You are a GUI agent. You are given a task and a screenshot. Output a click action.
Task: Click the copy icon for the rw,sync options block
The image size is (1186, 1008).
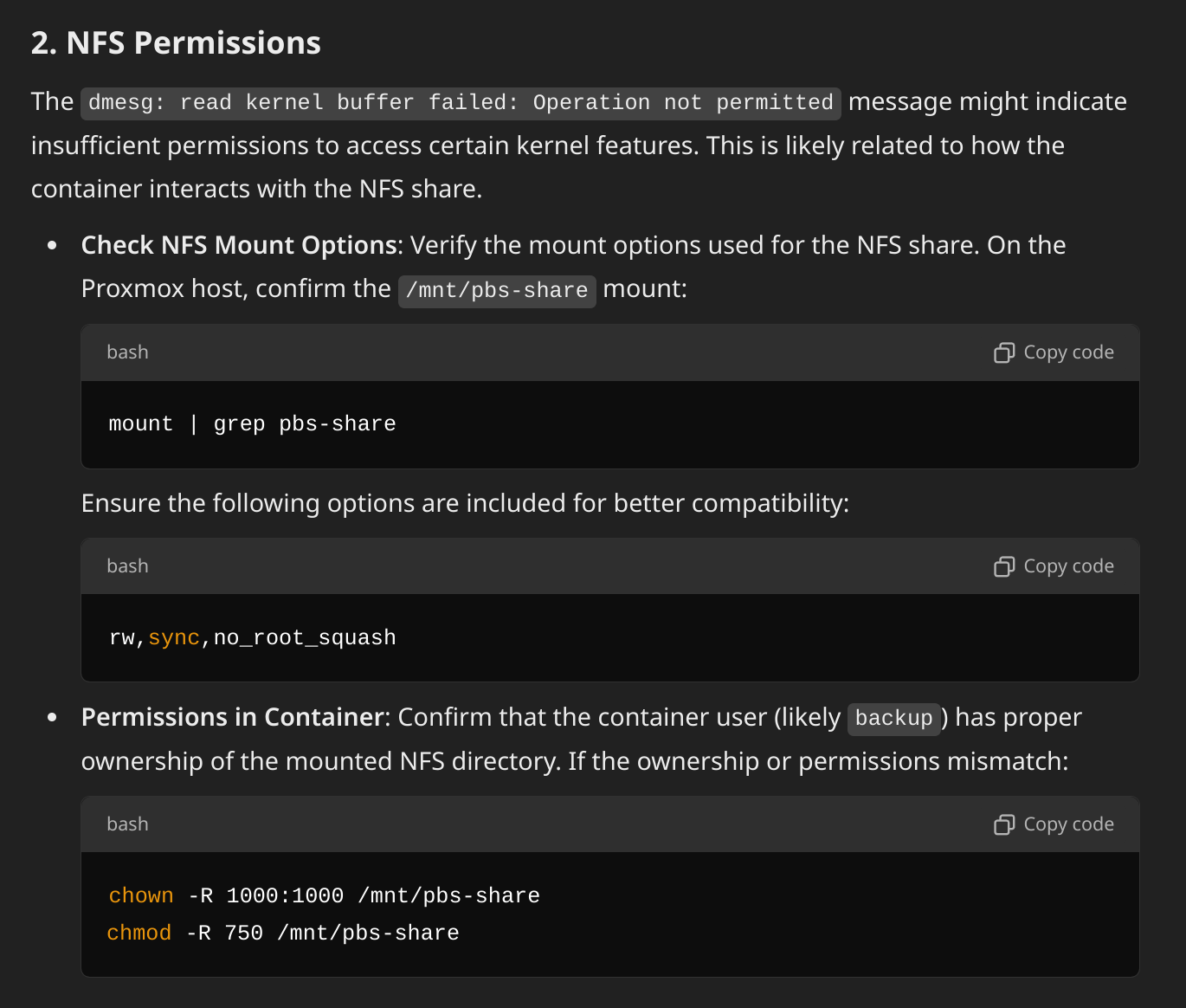(1003, 566)
